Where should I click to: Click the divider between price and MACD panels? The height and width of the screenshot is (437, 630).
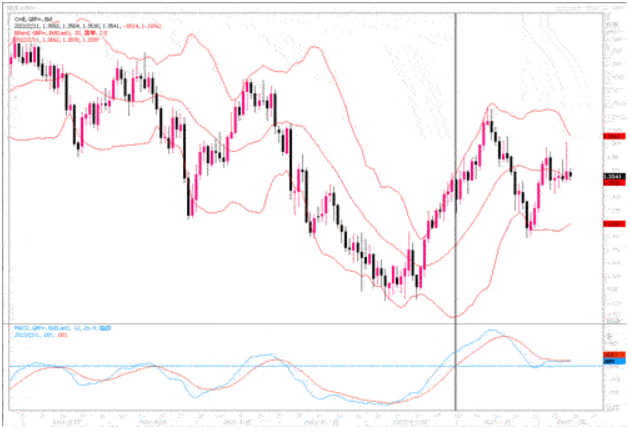(300, 323)
